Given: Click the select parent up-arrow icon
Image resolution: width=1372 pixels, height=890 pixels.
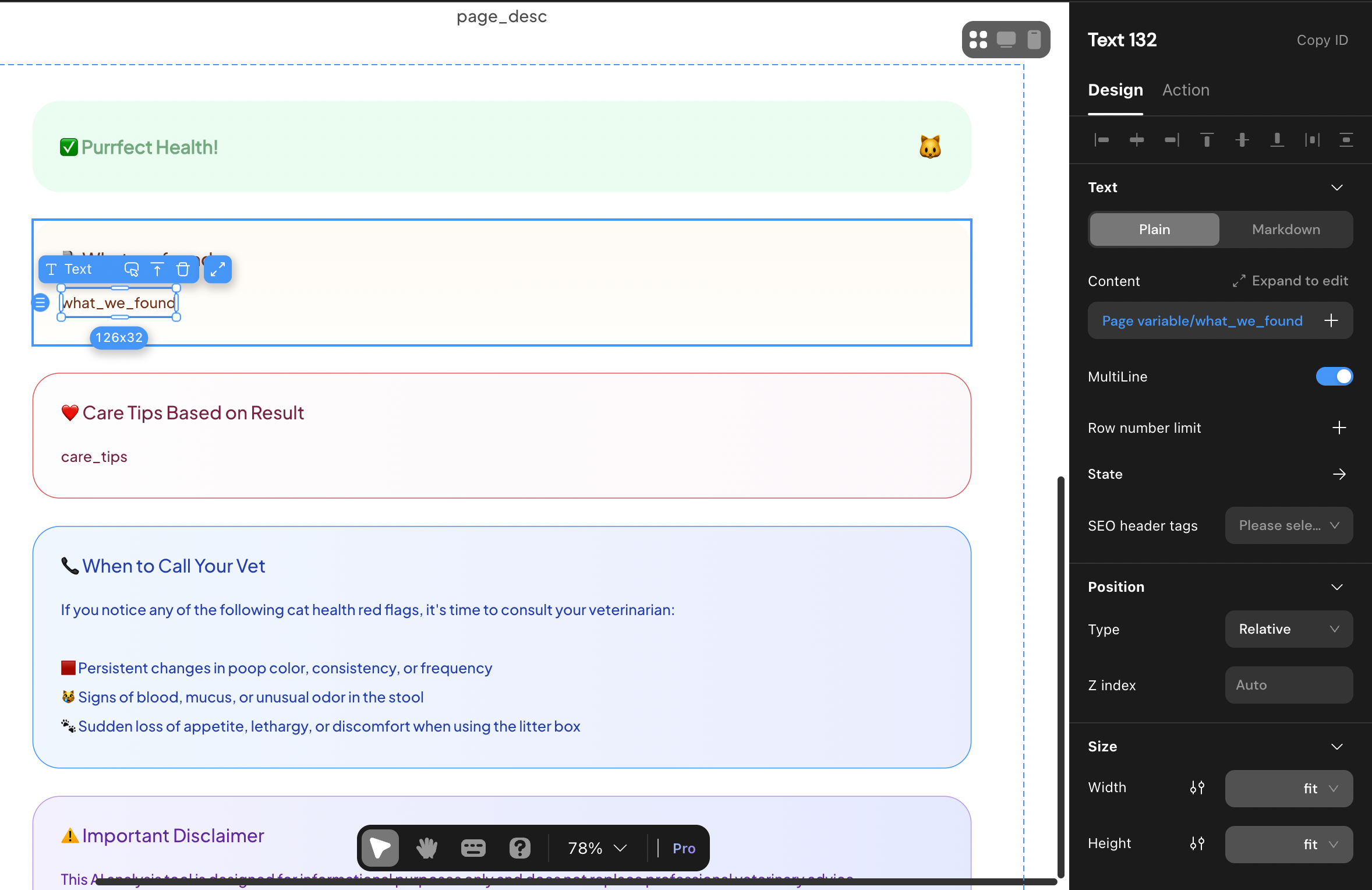Looking at the screenshot, I should 157,269.
